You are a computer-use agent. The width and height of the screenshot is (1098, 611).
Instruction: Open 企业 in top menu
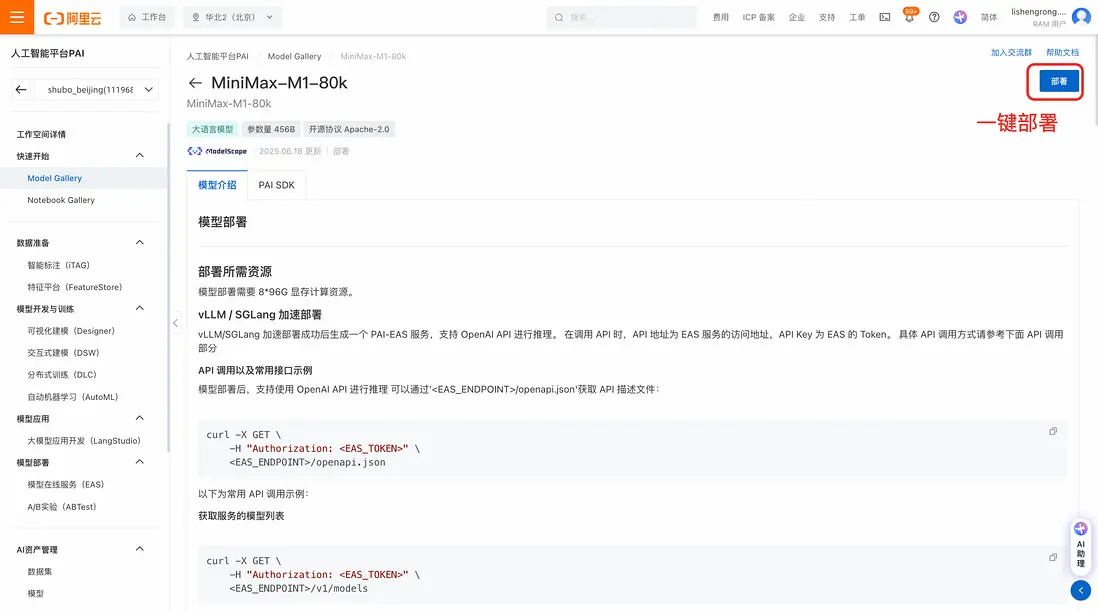pos(797,17)
